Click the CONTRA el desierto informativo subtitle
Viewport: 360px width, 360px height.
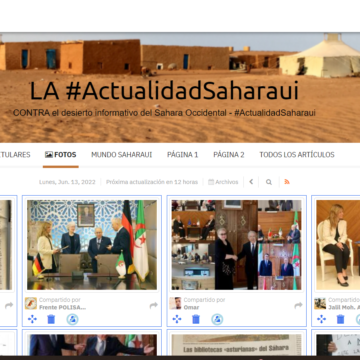click(164, 113)
